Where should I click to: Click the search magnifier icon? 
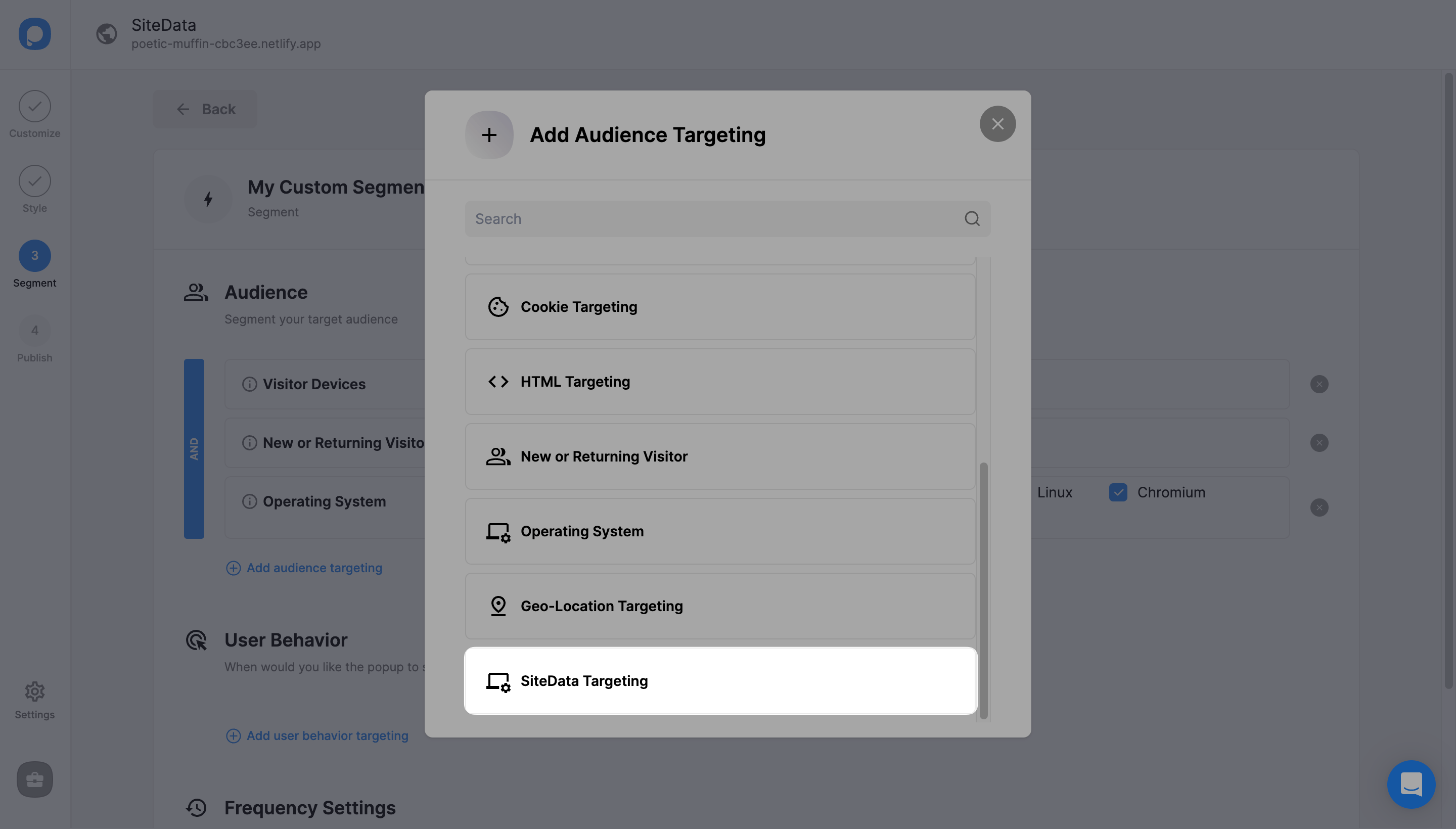click(x=972, y=219)
